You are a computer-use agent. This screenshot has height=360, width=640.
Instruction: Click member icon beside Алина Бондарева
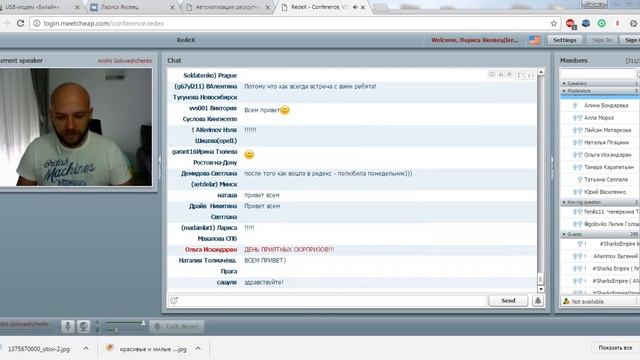pos(575,105)
